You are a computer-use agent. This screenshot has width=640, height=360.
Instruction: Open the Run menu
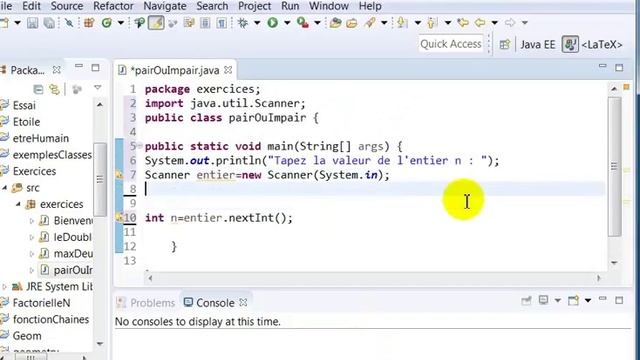[290, 6]
